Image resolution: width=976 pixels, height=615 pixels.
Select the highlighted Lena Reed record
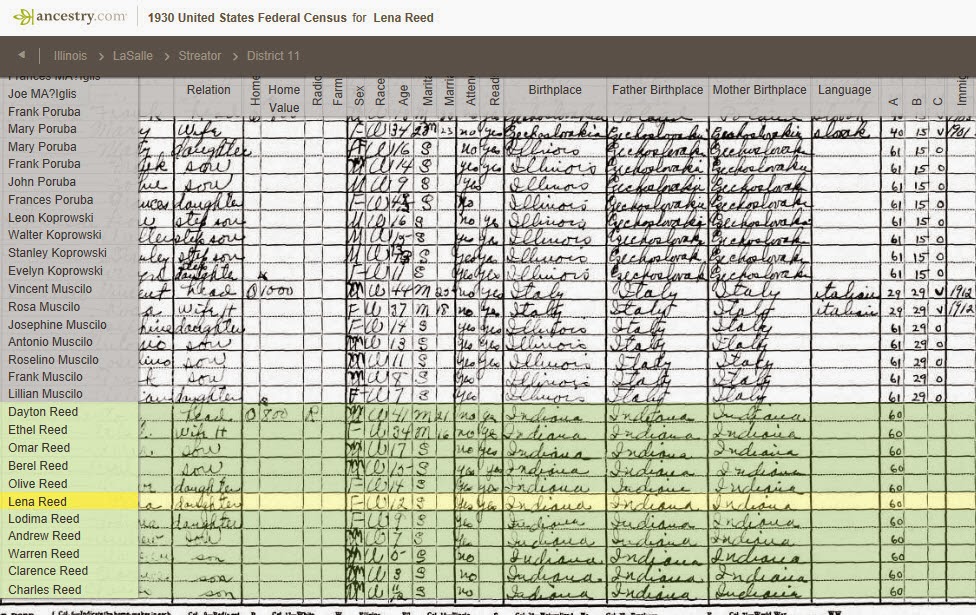[x=38, y=501]
